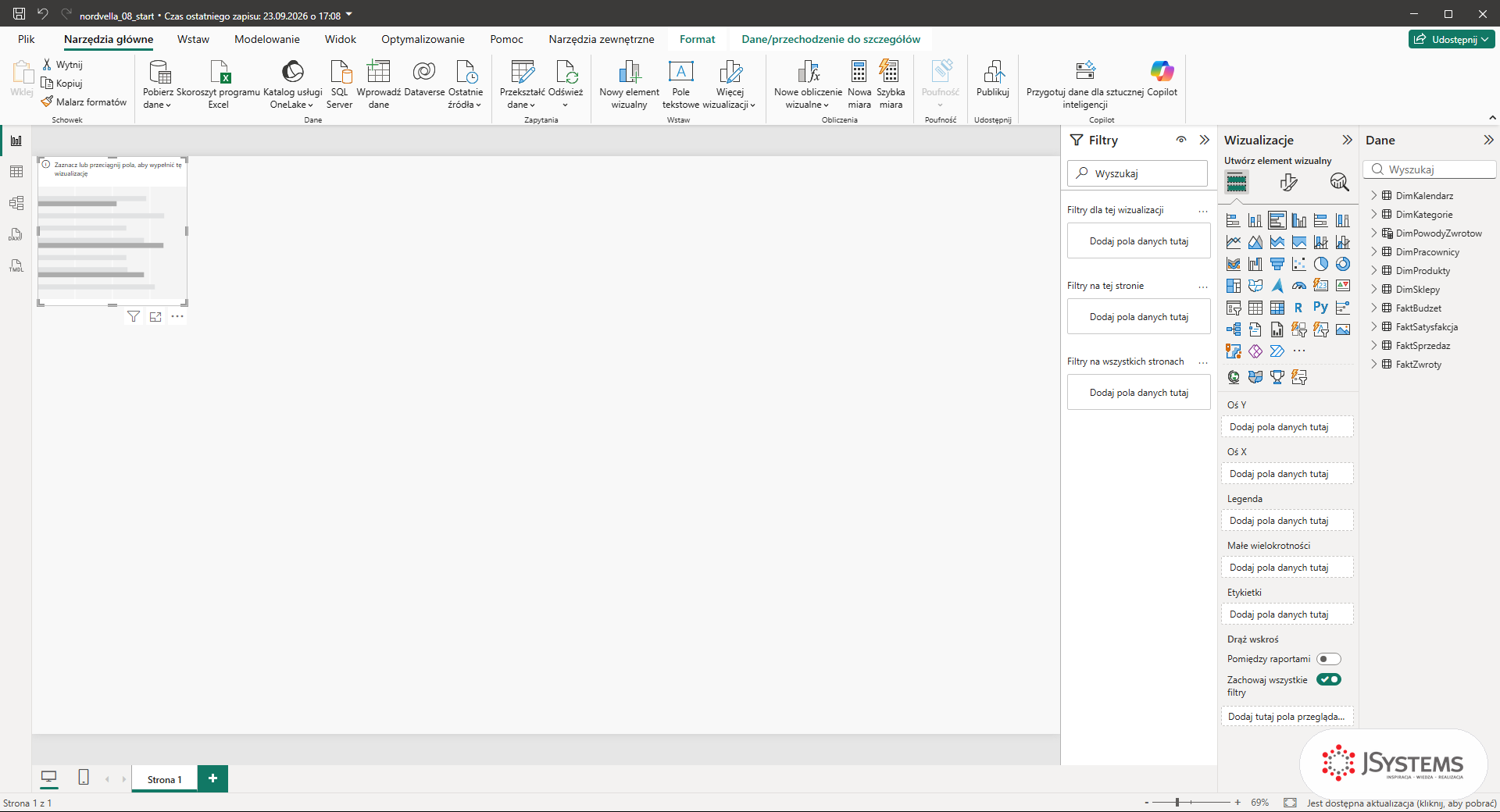The image size is (1500, 812).
Task: Open the Plik menu
Action: coord(27,39)
